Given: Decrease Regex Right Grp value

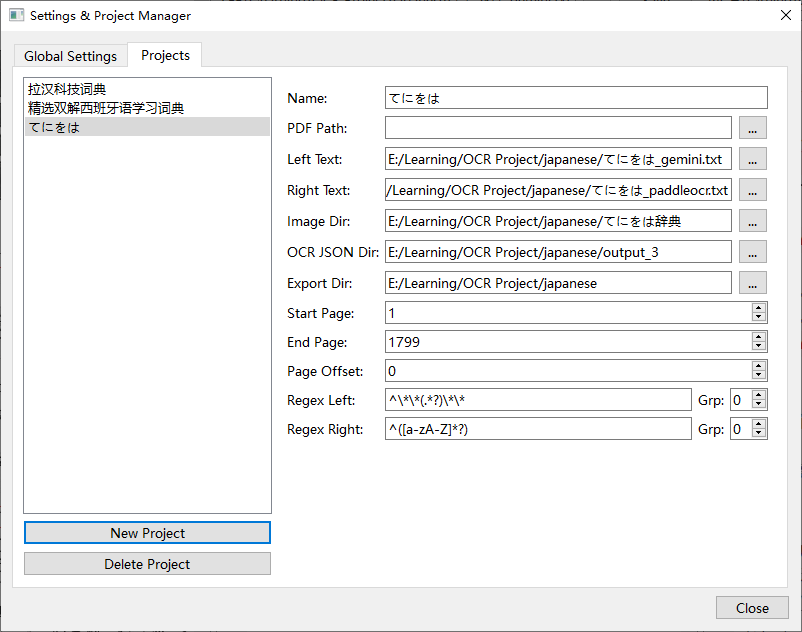Looking at the screenshot, I should click(759, 434).
